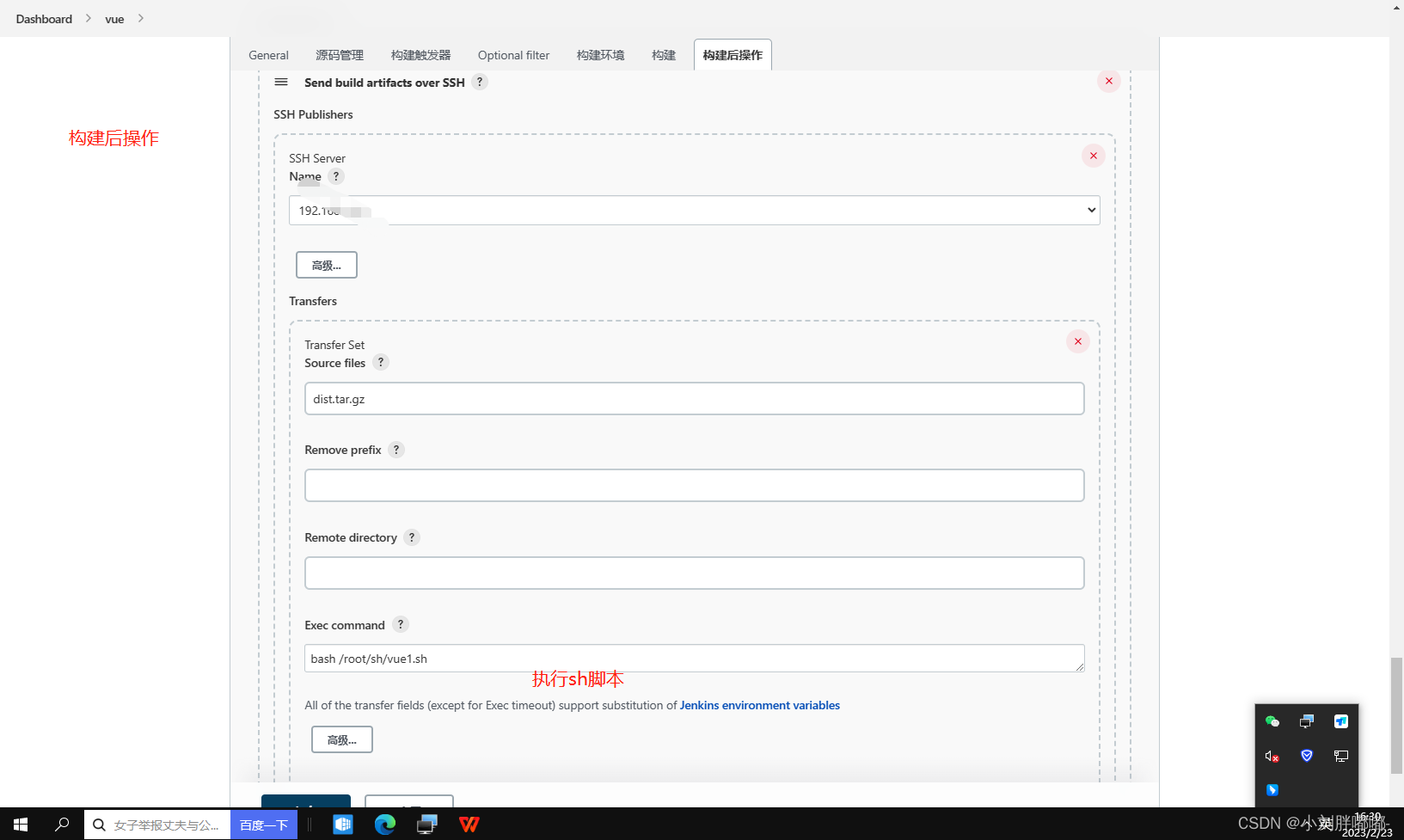The image size is (1404, 840).
Task: Expand the breadcrumb chevron after vue
Action: [140, 18]
